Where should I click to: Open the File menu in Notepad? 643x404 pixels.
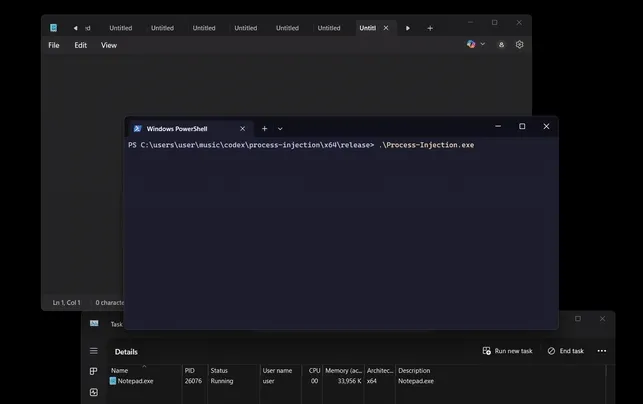(54, 45)
